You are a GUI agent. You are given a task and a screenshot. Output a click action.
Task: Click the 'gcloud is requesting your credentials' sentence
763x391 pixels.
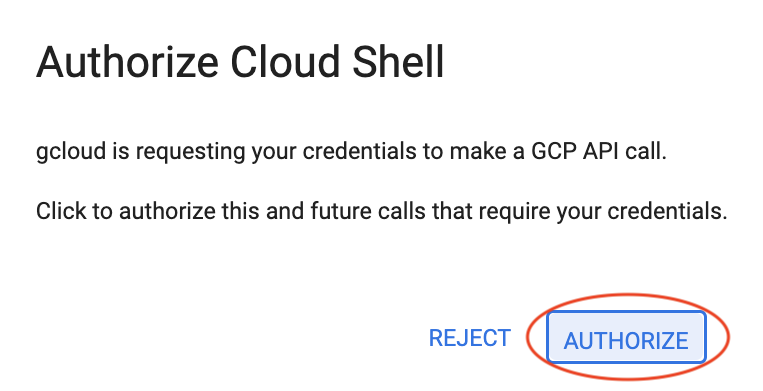[x=351, y=152]
